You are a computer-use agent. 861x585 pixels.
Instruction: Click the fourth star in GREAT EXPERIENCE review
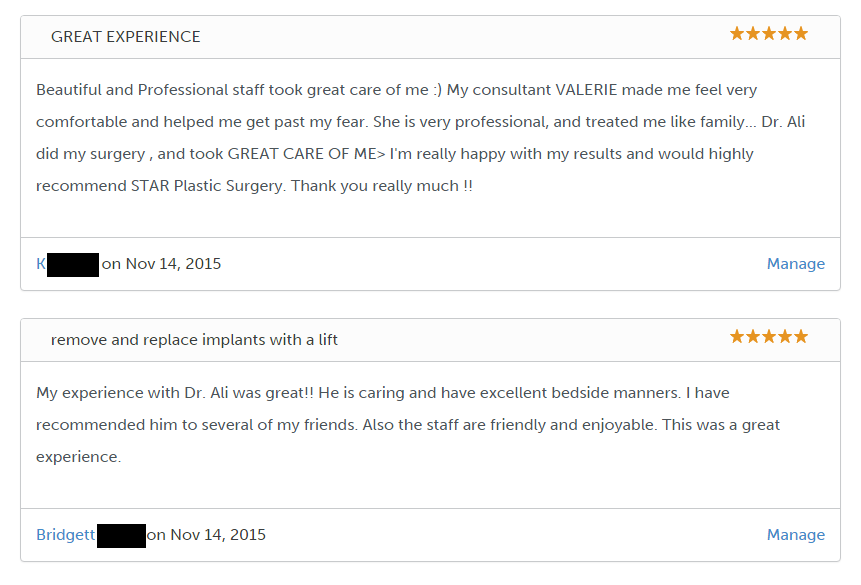pos(785,34)
